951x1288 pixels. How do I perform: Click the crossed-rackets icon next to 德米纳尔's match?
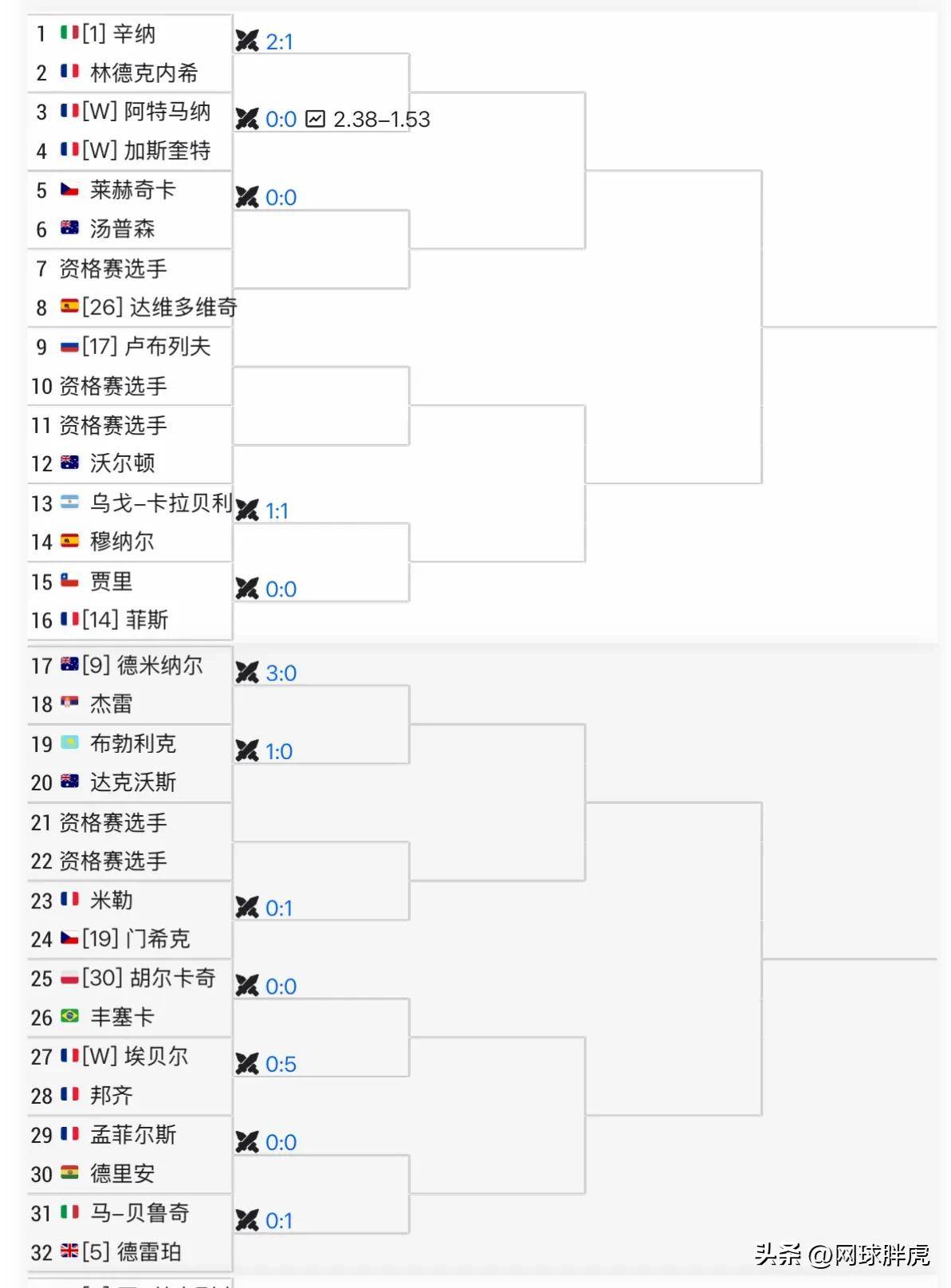248,672
